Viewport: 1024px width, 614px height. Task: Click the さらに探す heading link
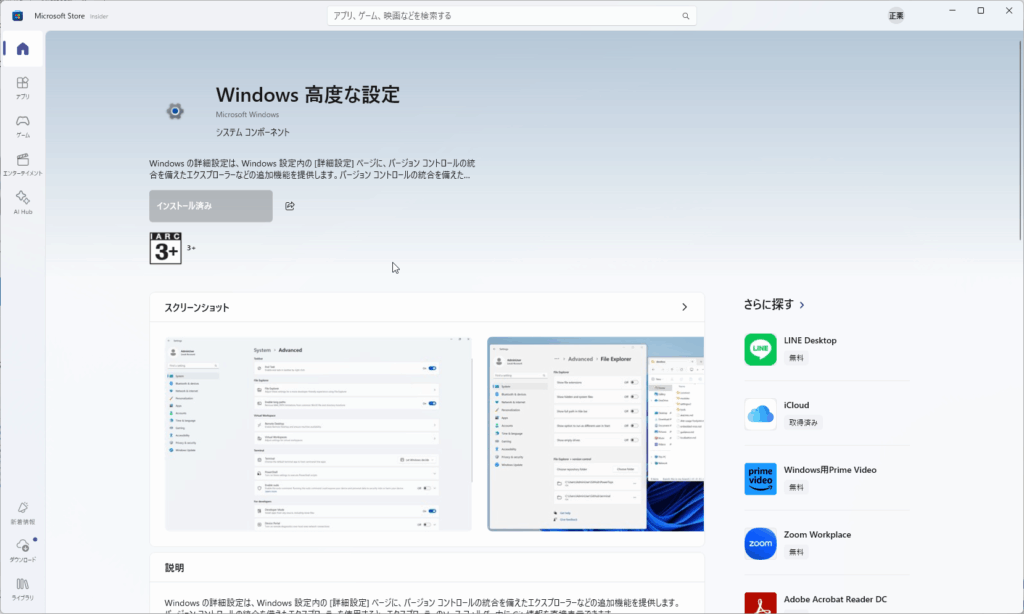(x=769, y=304)
